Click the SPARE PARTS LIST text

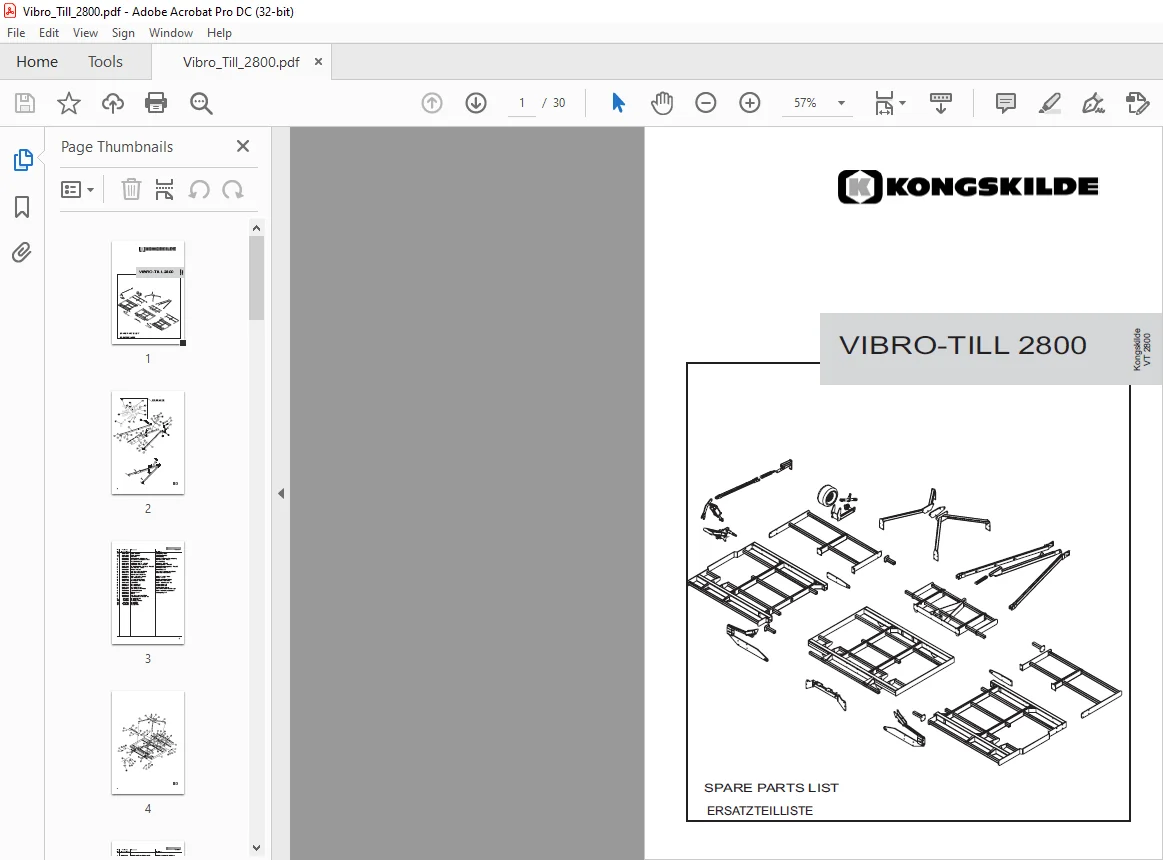[771, 787]
